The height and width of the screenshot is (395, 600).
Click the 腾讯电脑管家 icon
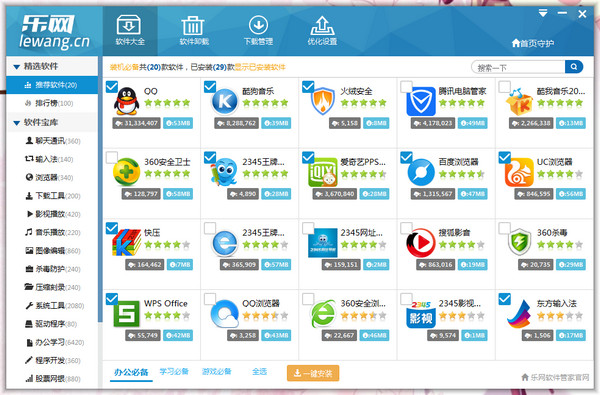pos(421,101)
